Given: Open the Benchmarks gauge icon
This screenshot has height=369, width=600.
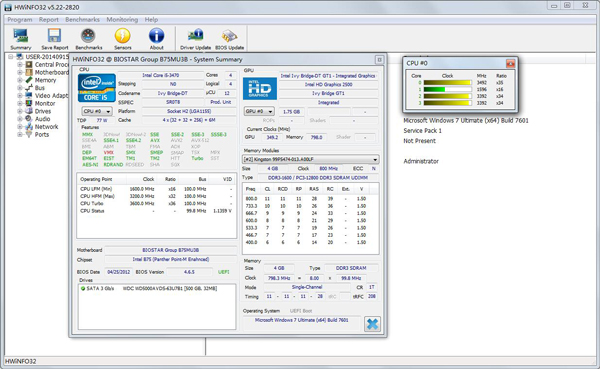Looking at the screenshot, I should (x=88, y=36).
